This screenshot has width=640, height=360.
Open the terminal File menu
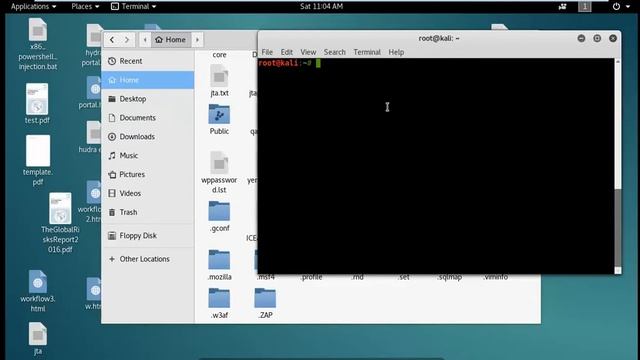tap(267, 52)
